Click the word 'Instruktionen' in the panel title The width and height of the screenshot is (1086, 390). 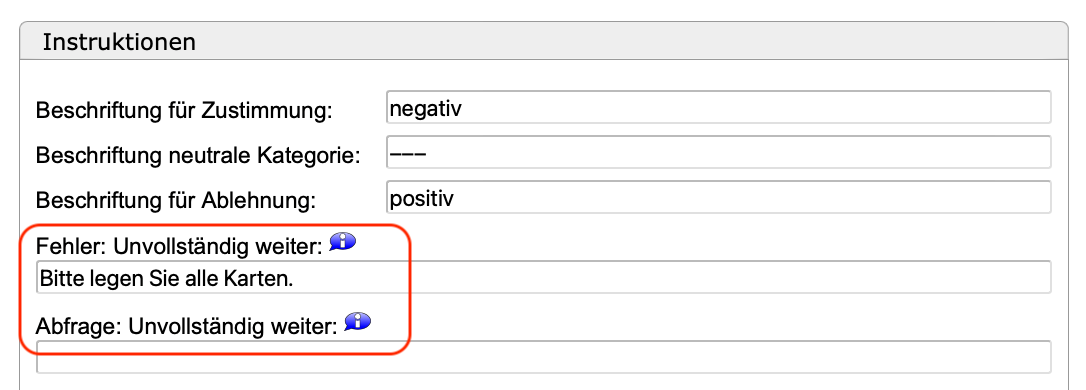(119, 43)
